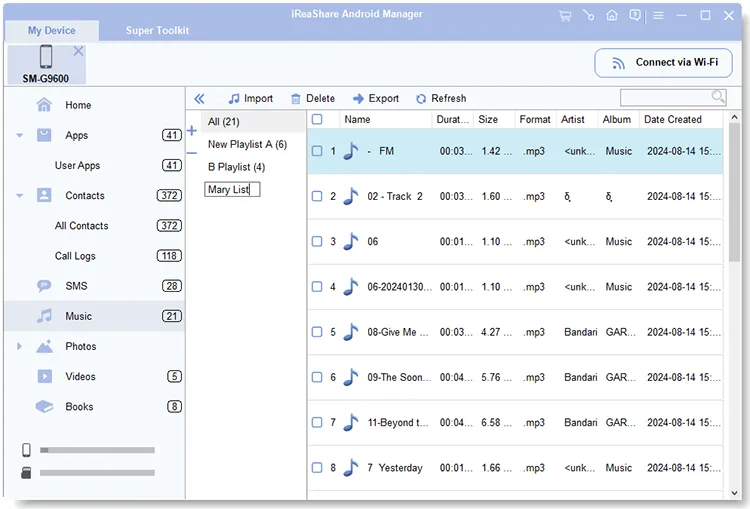Image resolution: width=750 pixels, height=509 pixels.
Task: Open the feedback help icon in title bar
Action: click(x=635, y=16)
